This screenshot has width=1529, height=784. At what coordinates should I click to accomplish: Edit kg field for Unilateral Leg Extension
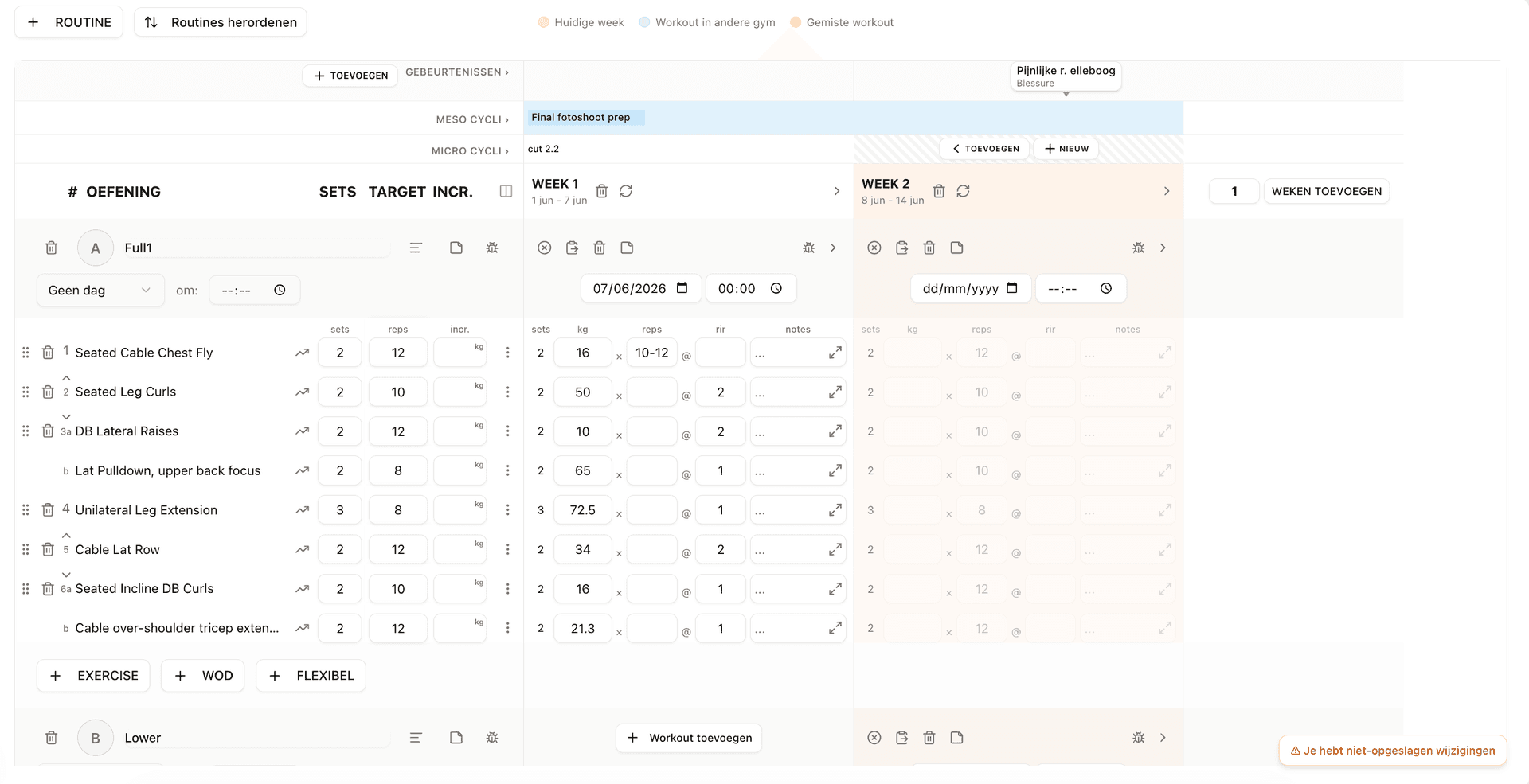pos(583,510)
